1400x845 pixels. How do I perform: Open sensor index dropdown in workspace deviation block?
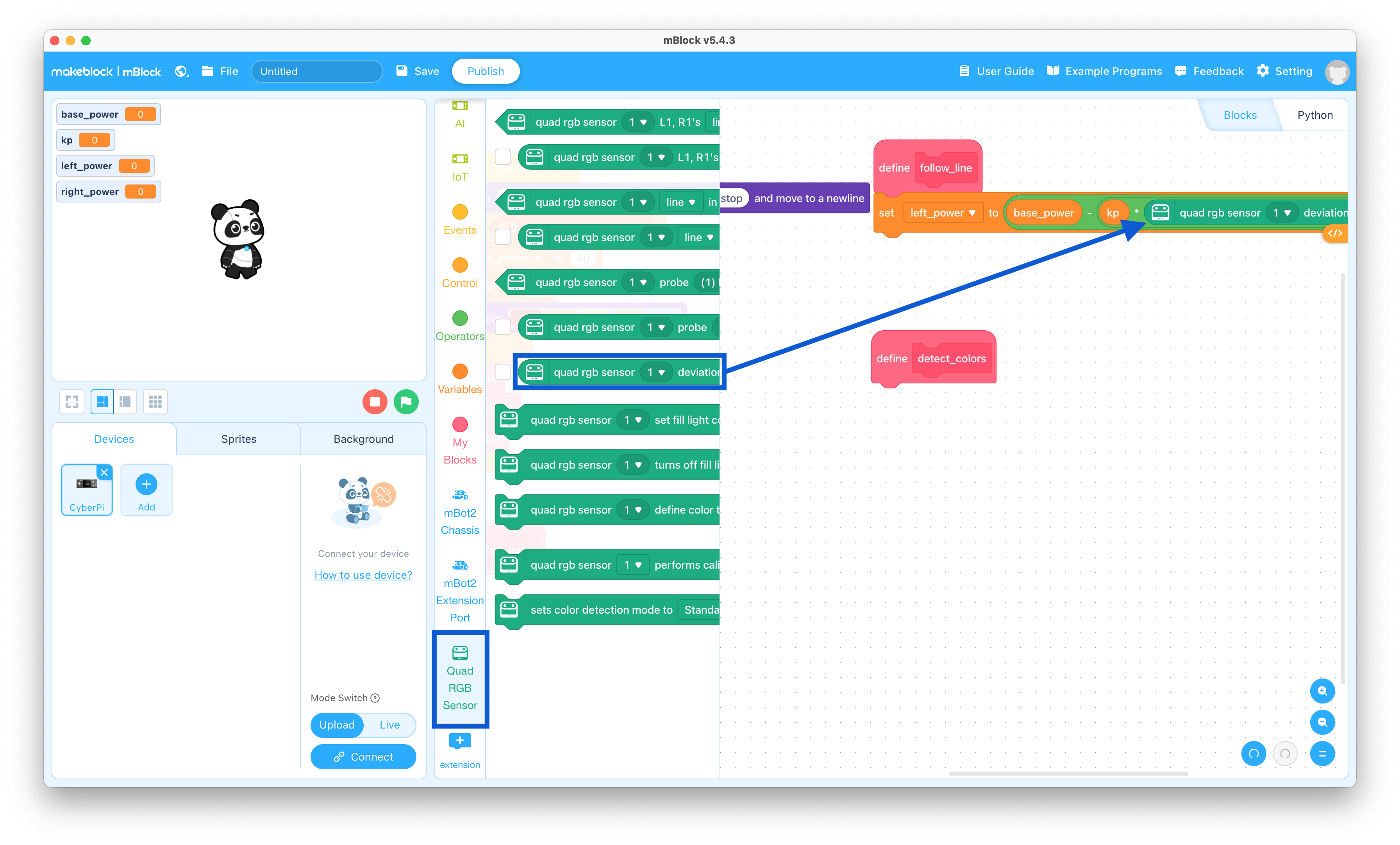[1282, 213]
